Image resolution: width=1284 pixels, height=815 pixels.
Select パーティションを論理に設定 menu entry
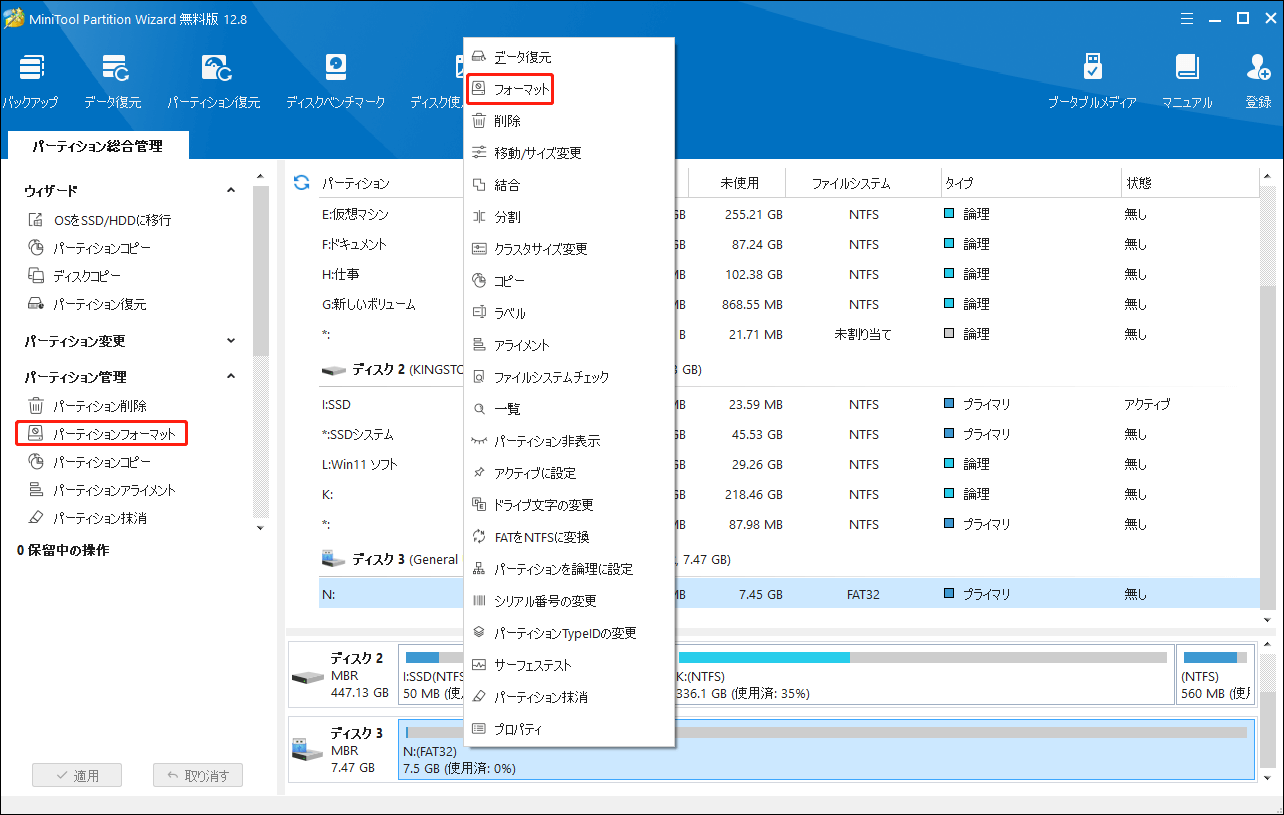coord(568,569)
